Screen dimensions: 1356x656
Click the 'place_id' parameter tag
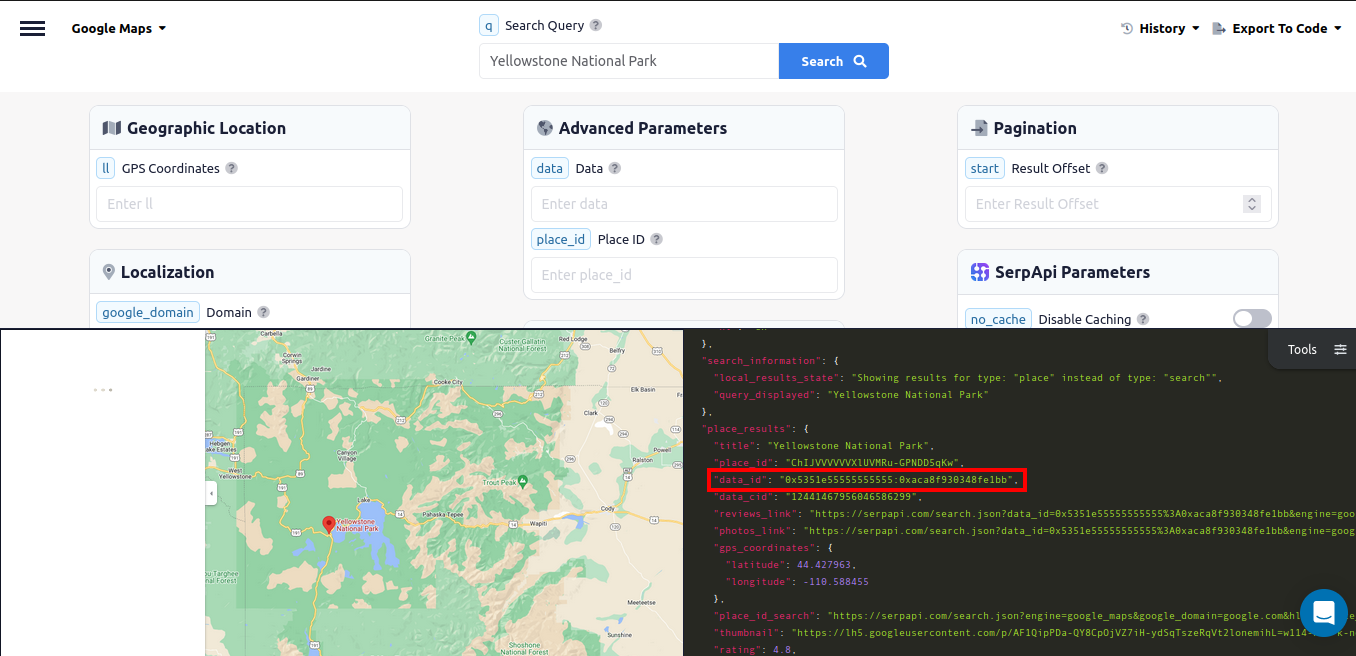(x=561, y=239)
